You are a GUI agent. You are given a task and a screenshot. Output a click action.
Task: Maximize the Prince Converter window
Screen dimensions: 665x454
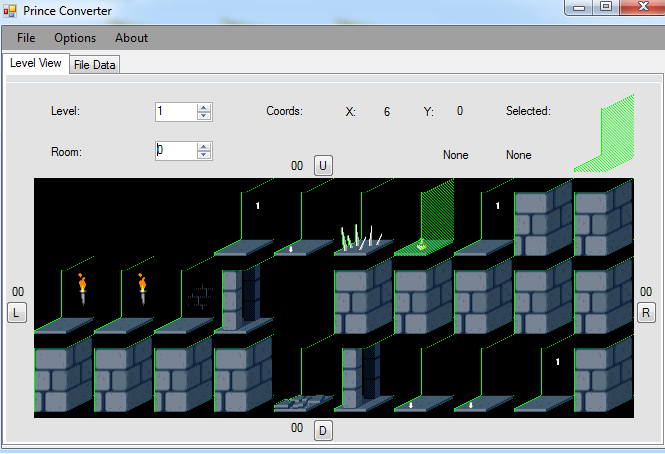[x=606, y=7]
